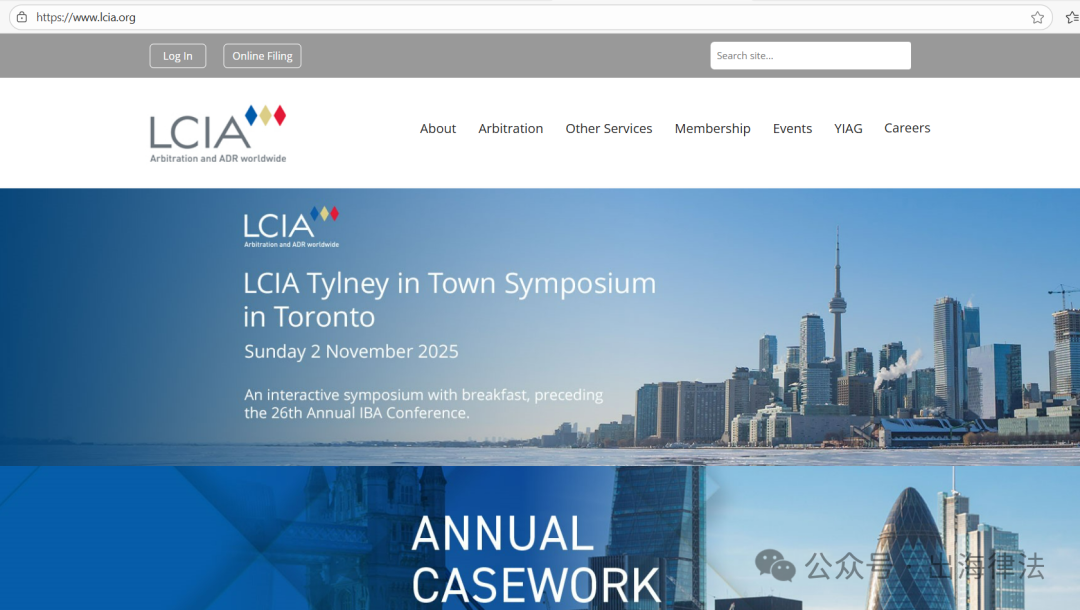Focus the Search site field
Viewport: 1080px width, 610px height.
811,56
